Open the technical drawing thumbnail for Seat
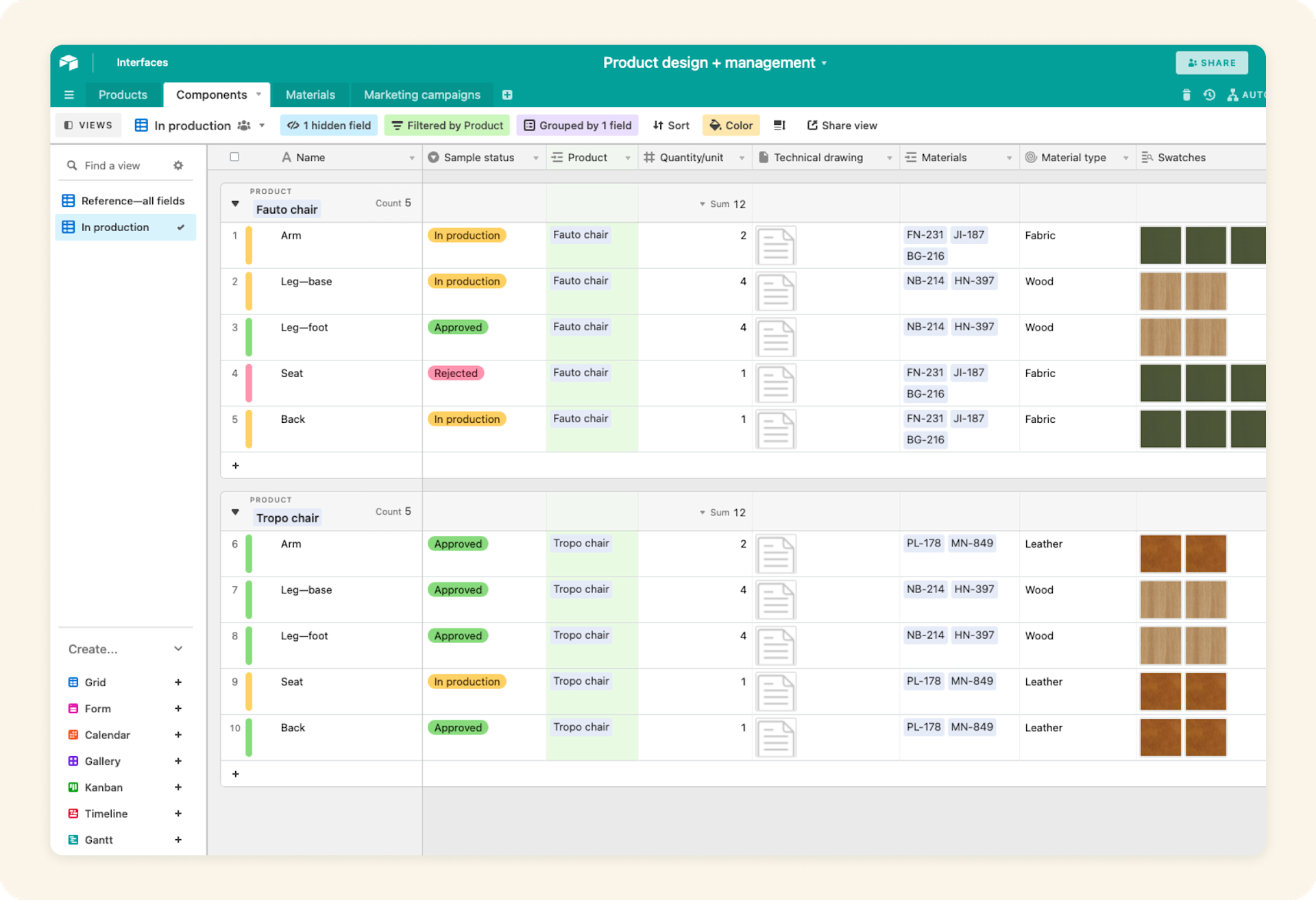Image resolution: width=1316 pixels, height=900 pixels. tap(775, 383)
